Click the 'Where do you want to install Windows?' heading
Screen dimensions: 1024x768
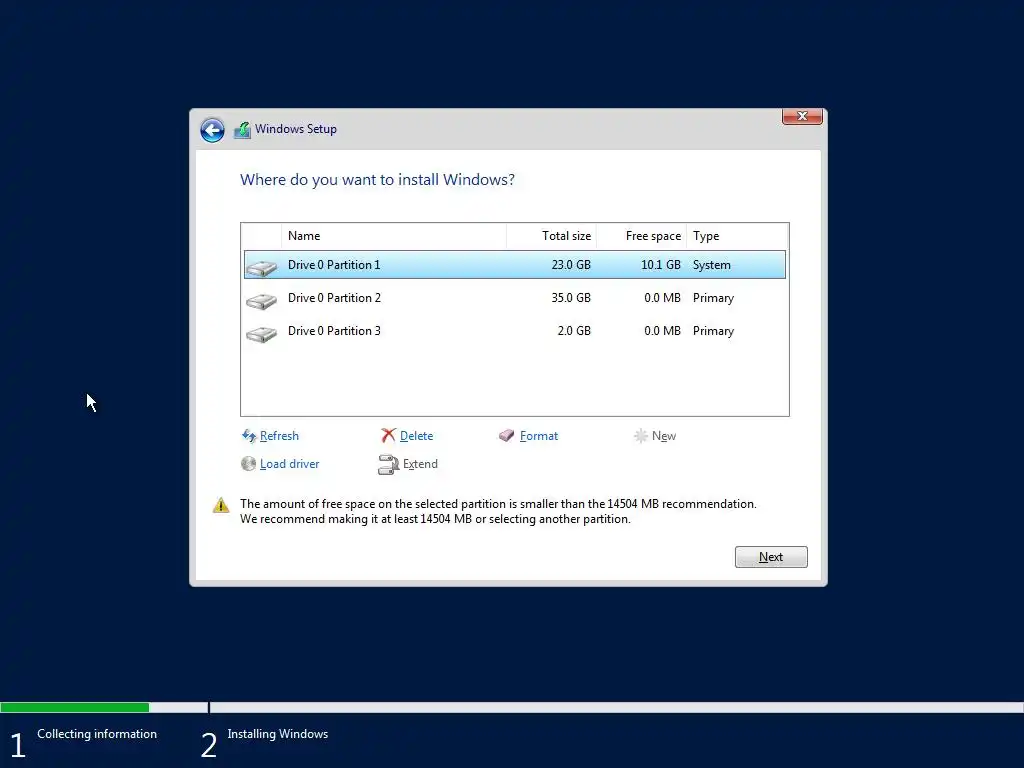click(x=377, y=180)
